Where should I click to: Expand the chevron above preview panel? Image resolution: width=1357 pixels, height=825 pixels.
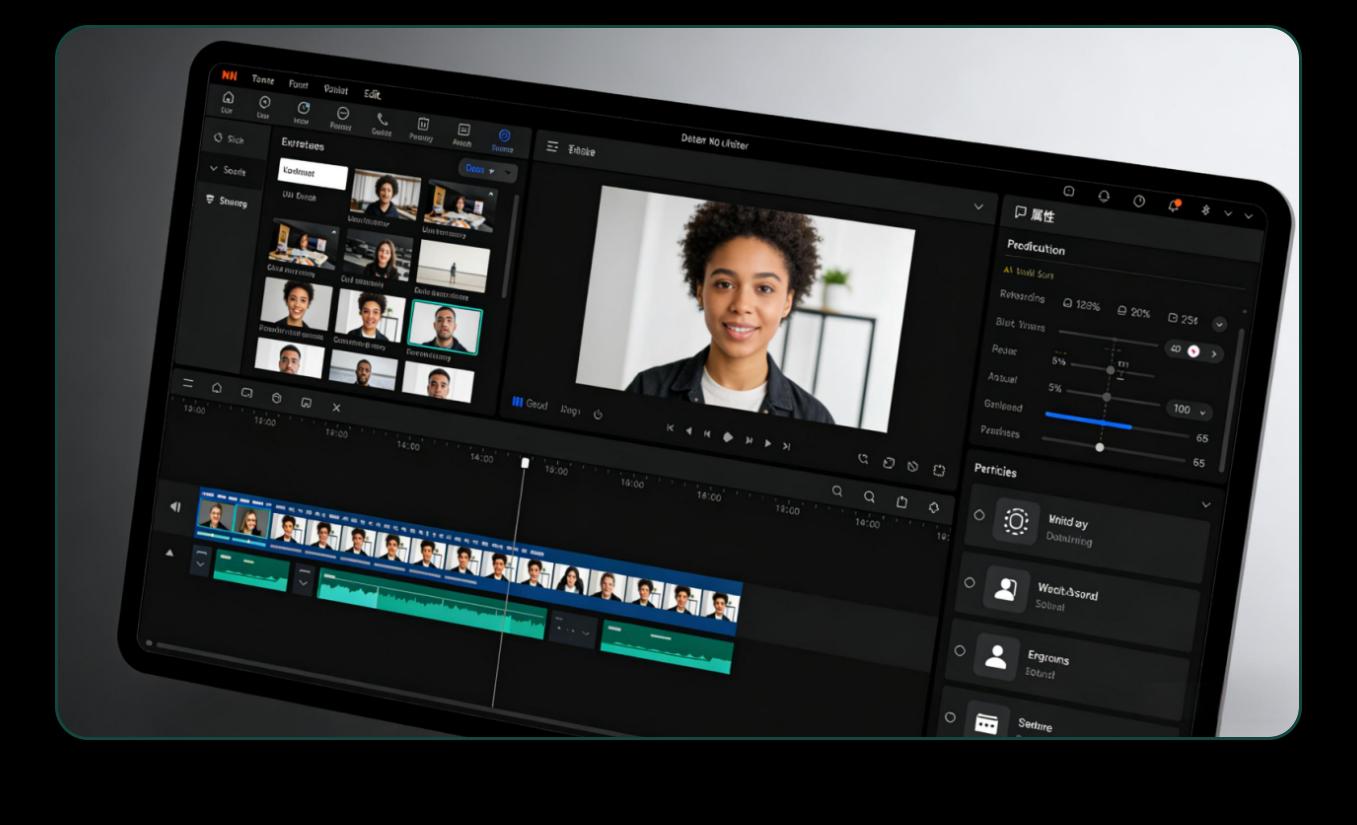pyautogui.click(x=978, y=206)
